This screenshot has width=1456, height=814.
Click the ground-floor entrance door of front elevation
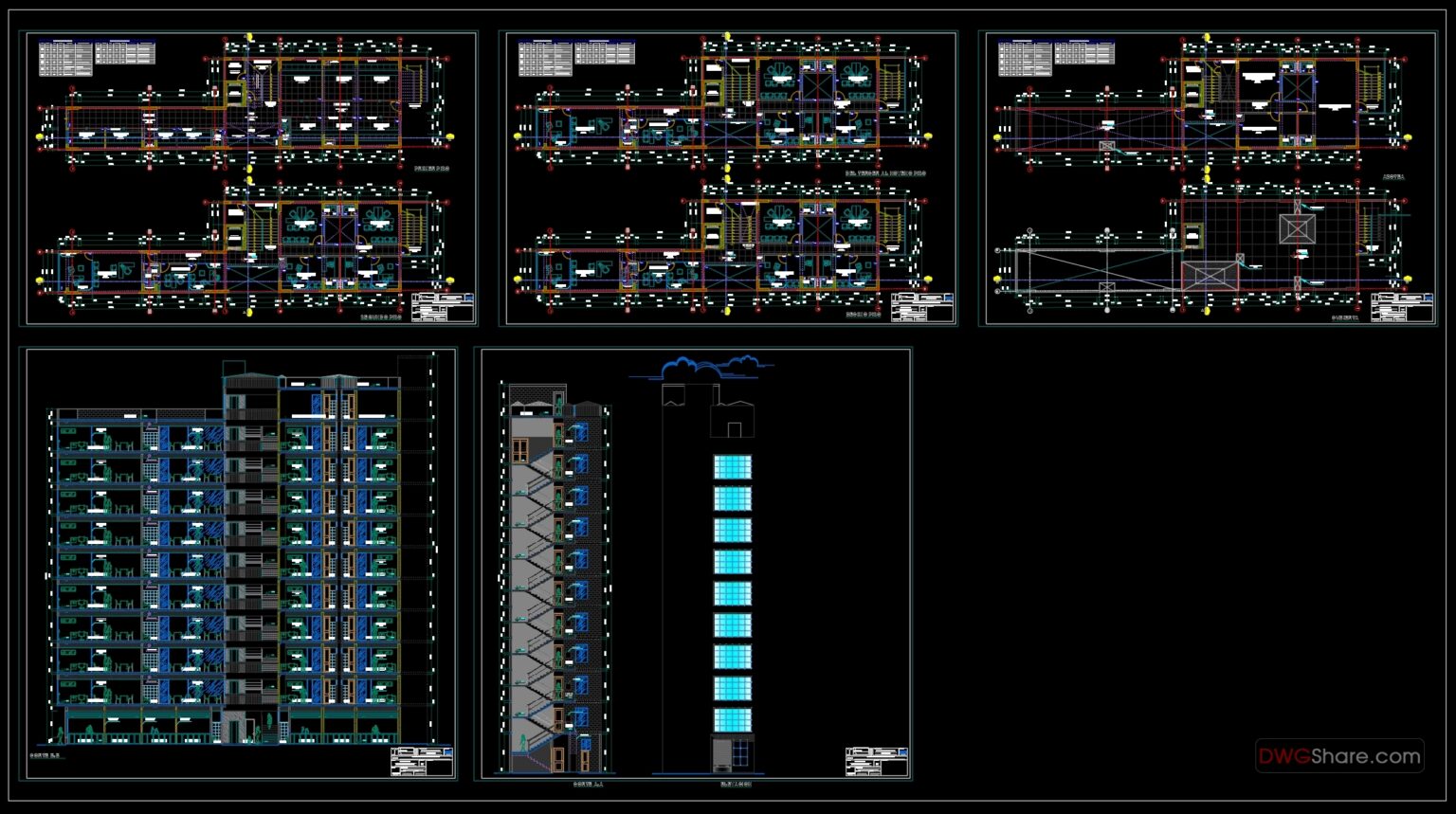[x=732, y=754]
